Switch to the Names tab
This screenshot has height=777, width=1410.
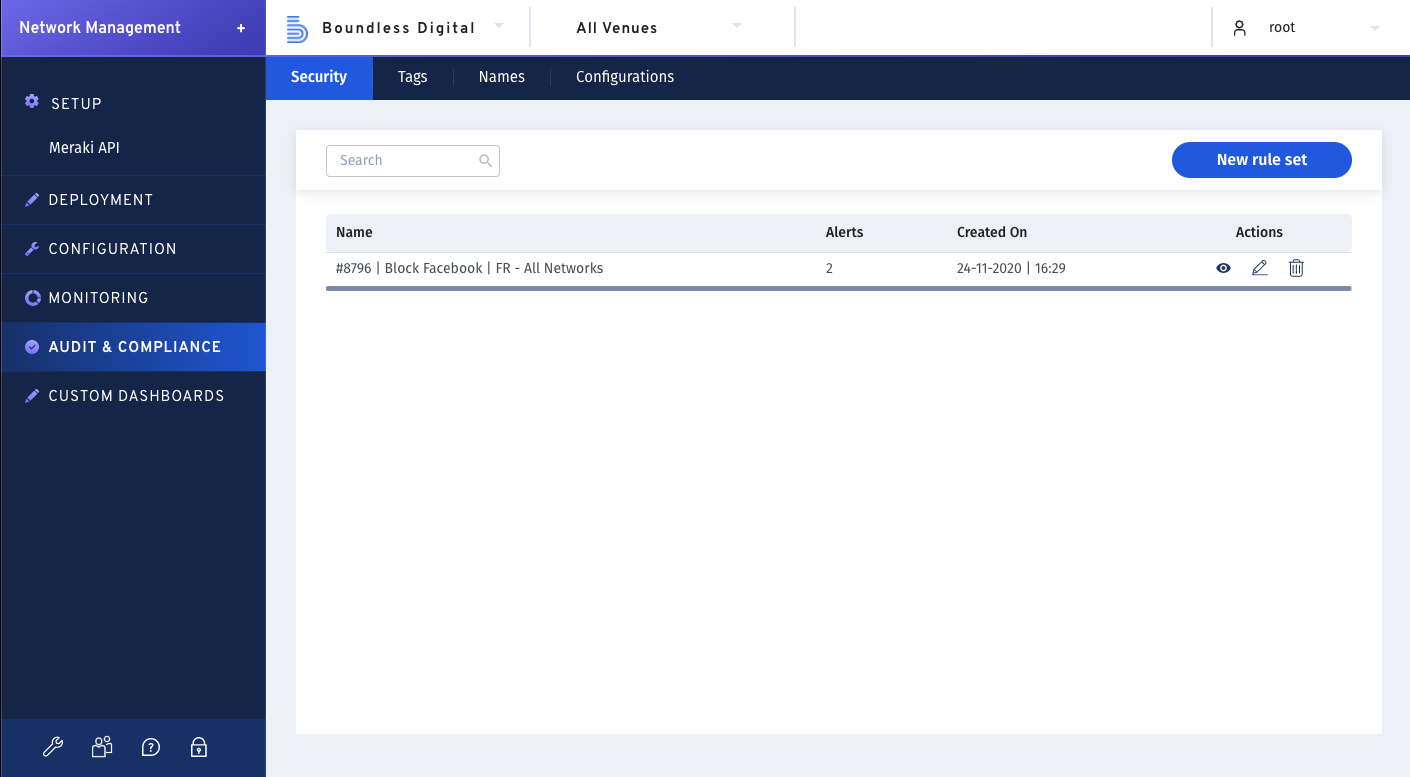[x=502, y=77]
